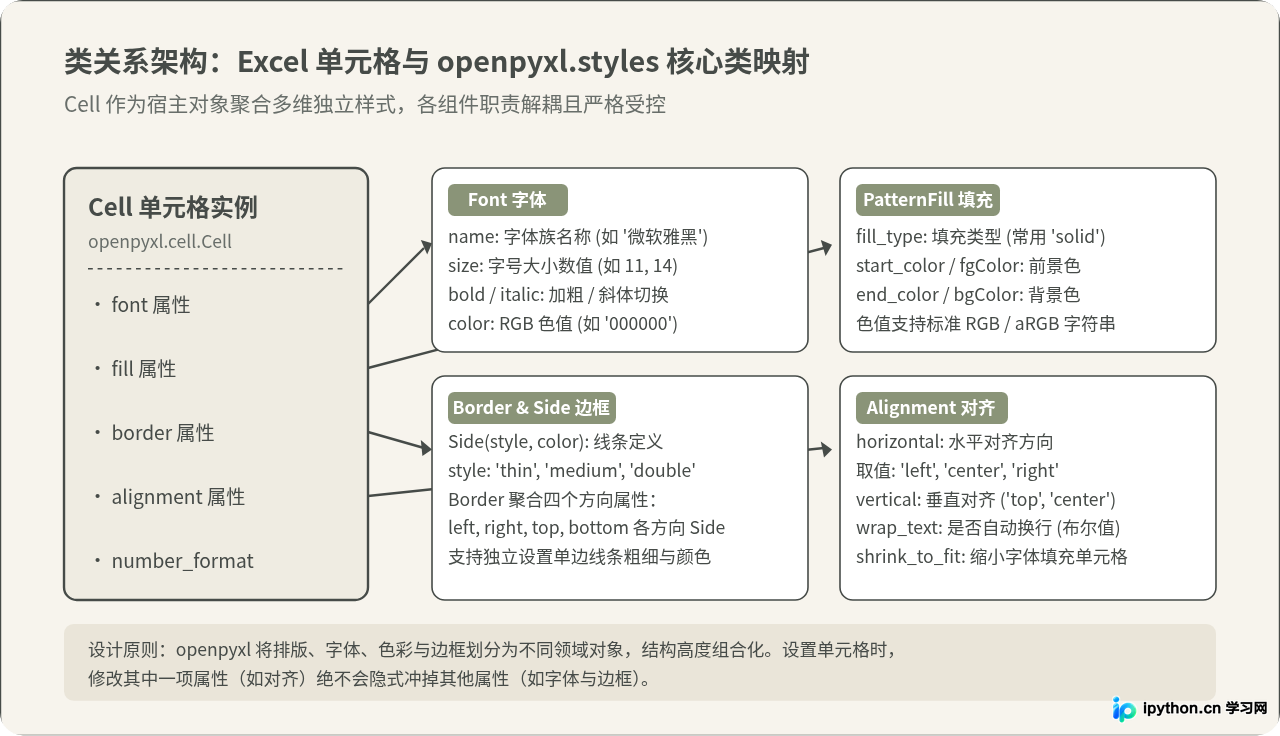Click the line "取值: 'left', 'center', 'right'"
This screenshot has width=1280, height=736.
point(958,471)
